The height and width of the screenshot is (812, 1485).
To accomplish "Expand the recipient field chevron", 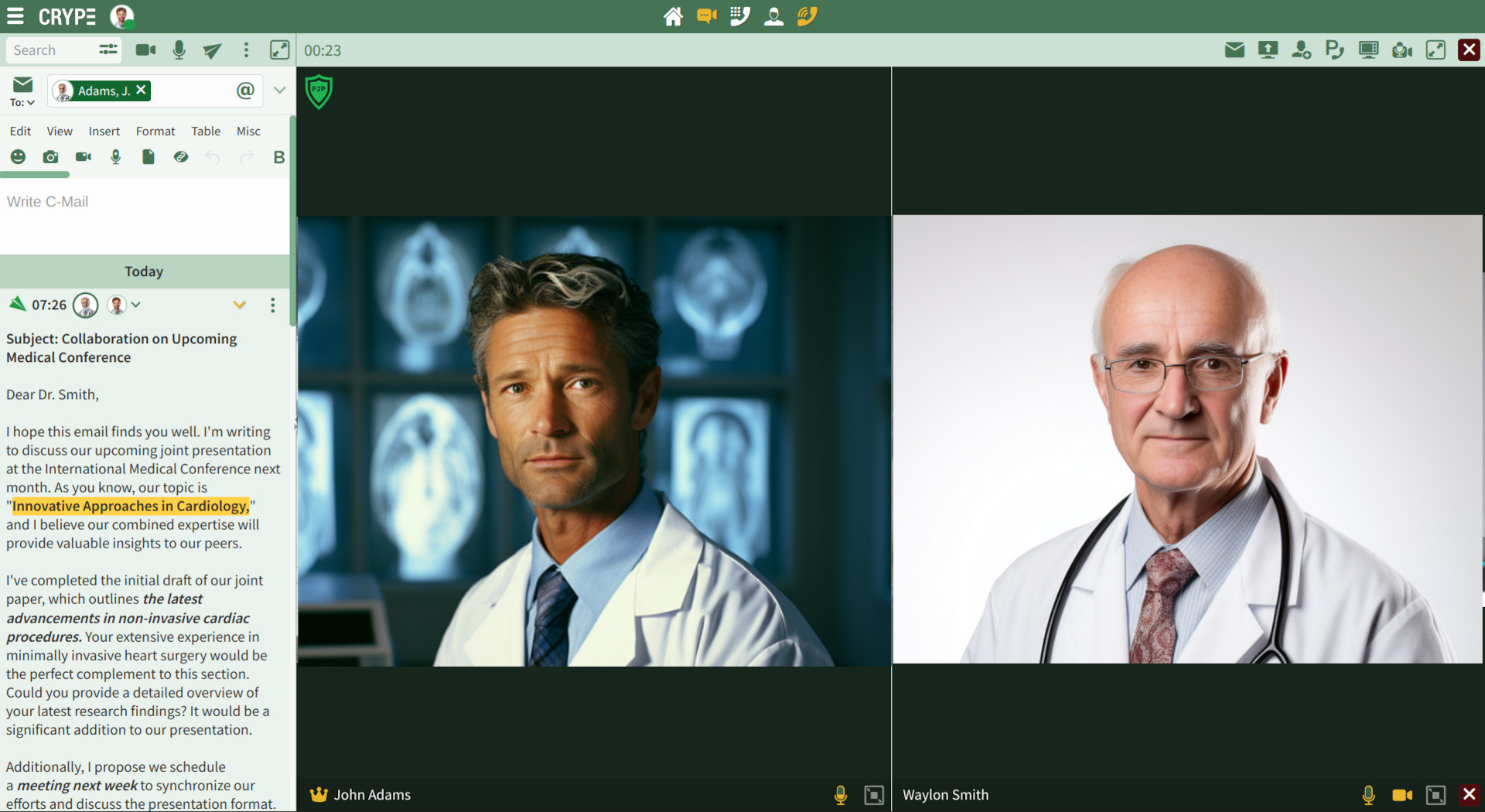I will click(x=279, y=90).
